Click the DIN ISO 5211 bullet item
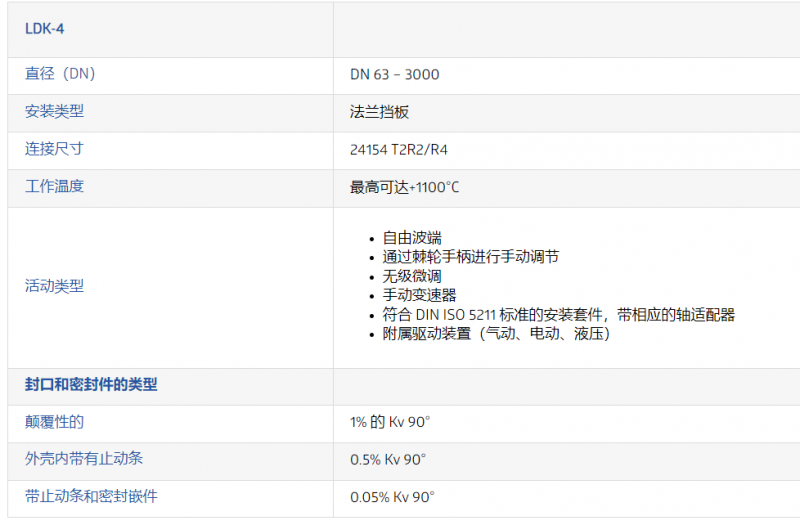The height and width of the screenshot is (525, 800). (558, 314)
